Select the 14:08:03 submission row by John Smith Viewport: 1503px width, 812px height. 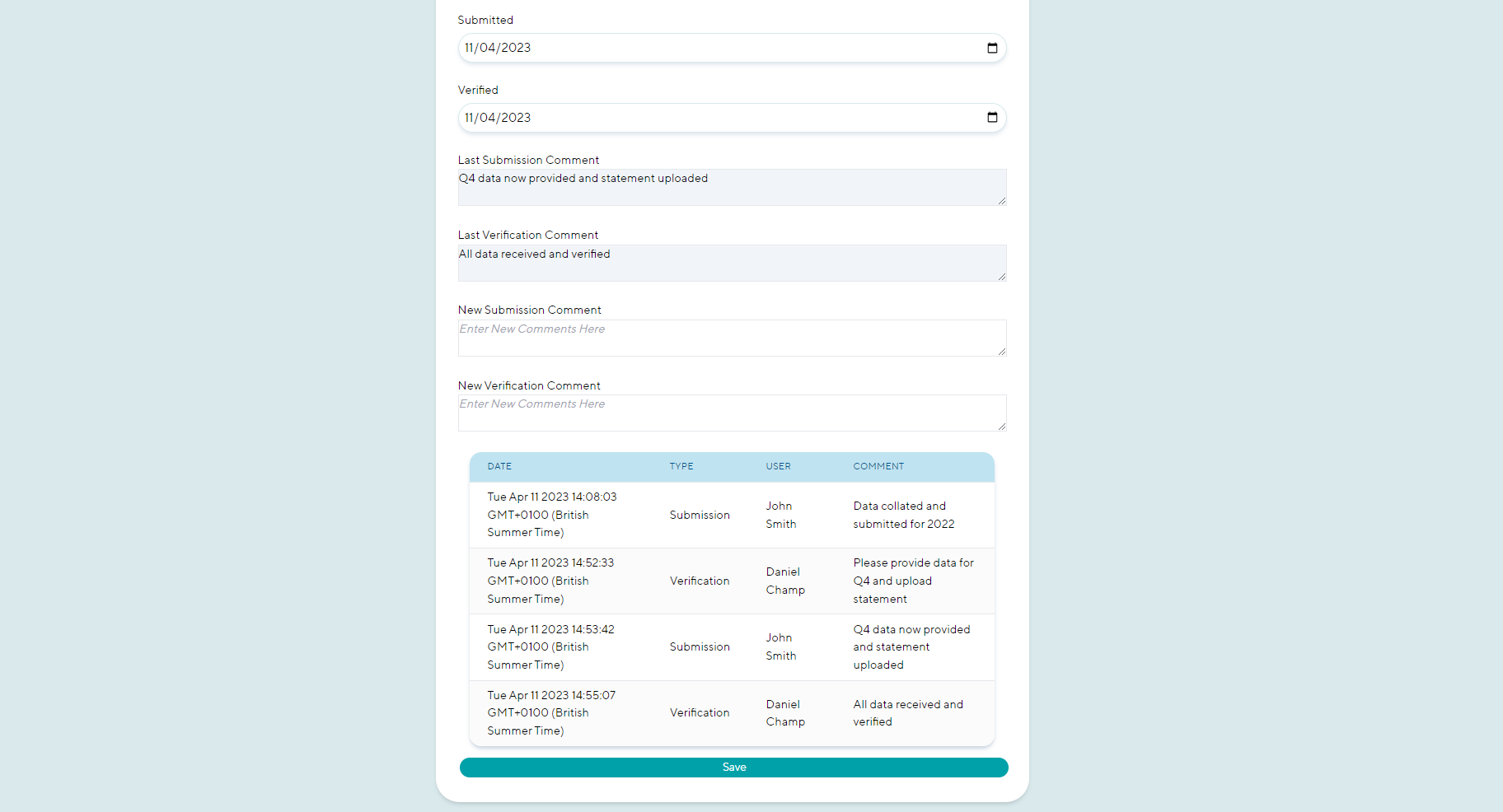click(x=732, y=516)
